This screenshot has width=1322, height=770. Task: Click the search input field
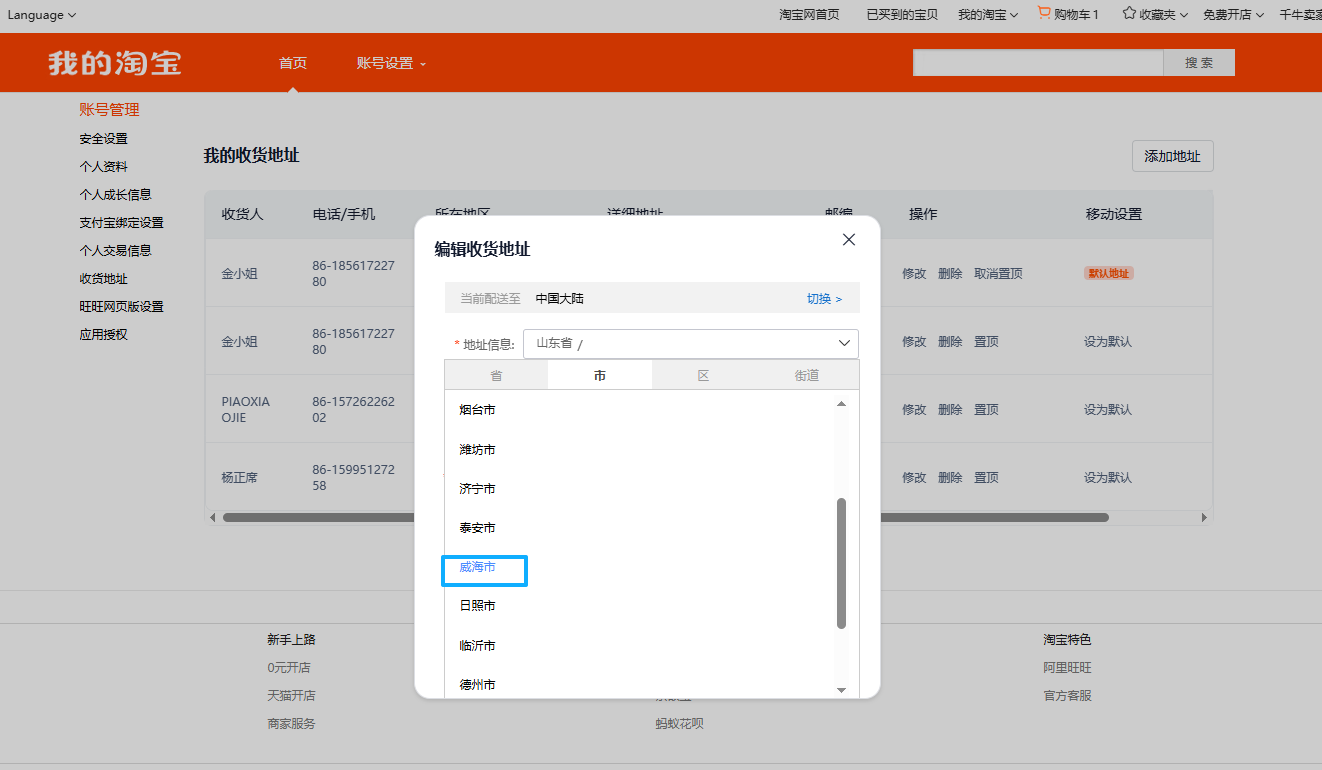click(x=1037, y=63)
